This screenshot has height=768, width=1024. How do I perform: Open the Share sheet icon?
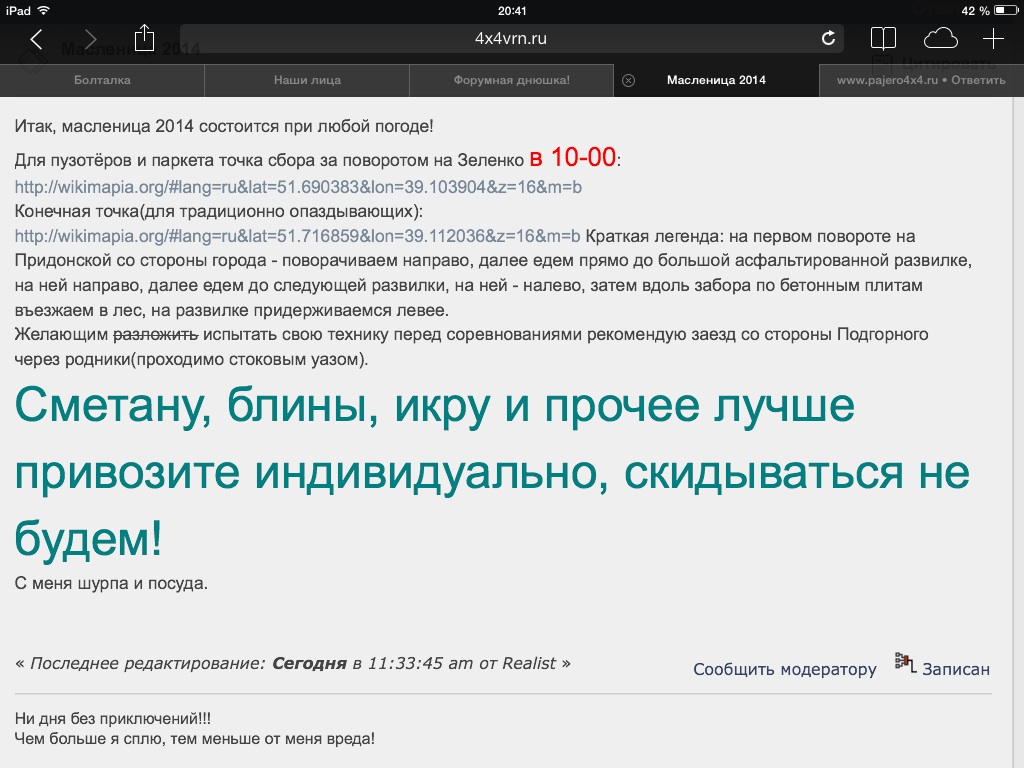[145, 38]
